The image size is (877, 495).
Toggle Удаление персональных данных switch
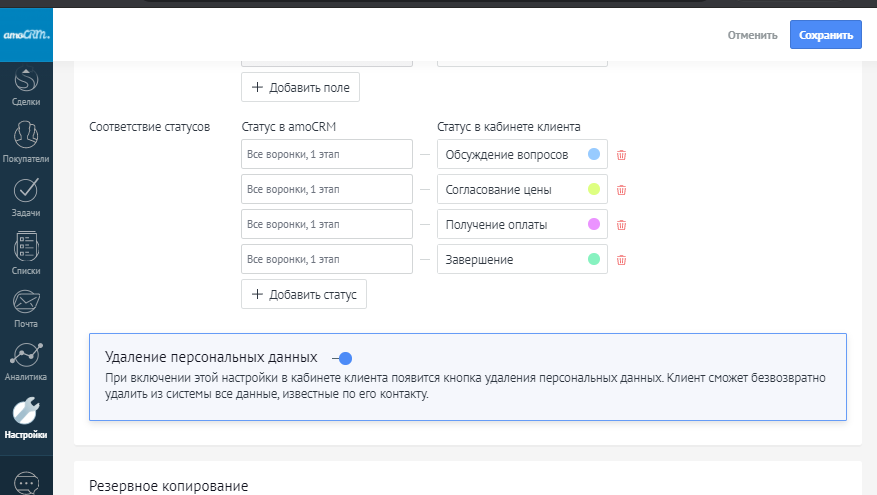[342, 358]
